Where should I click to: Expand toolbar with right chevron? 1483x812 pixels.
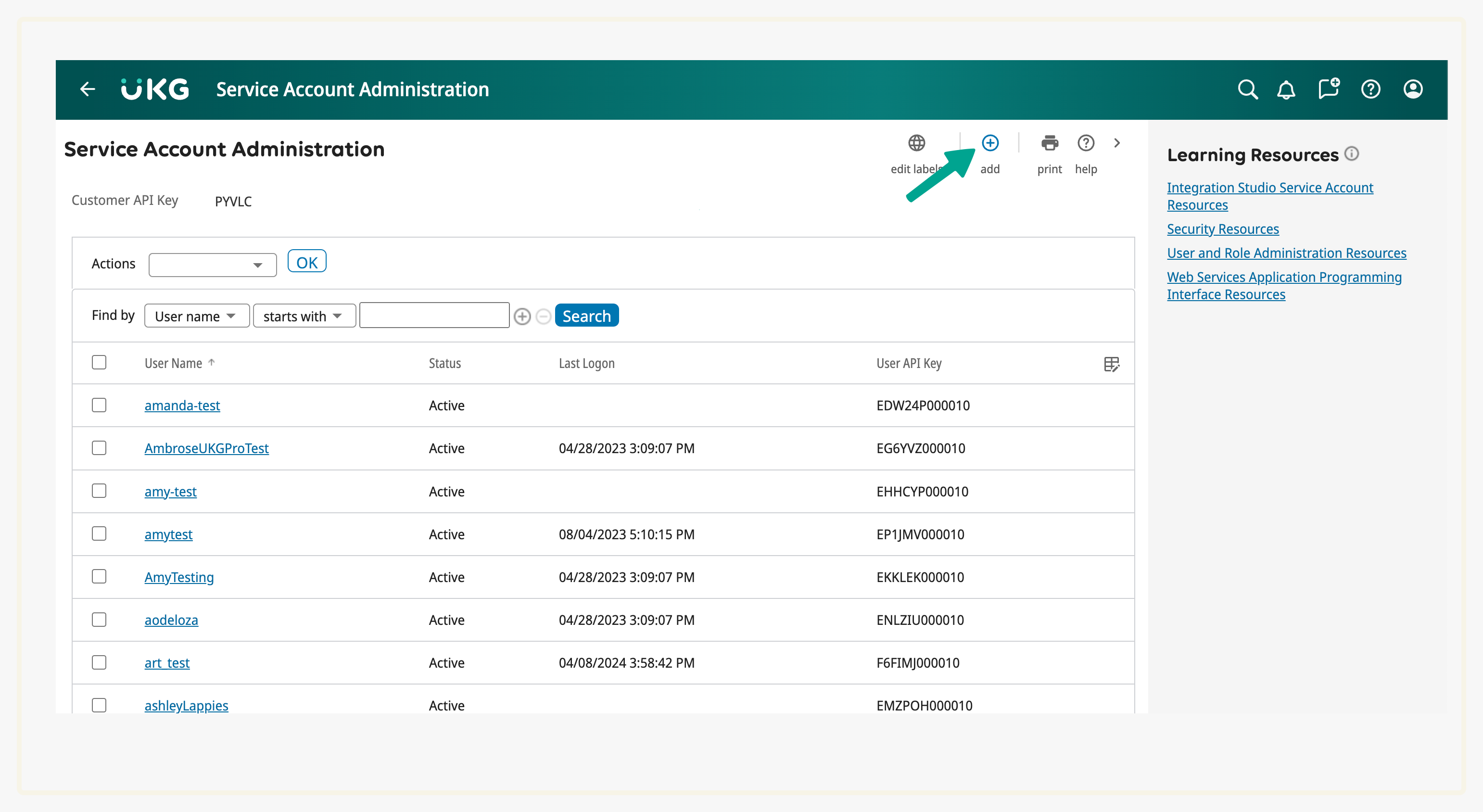1116,143
